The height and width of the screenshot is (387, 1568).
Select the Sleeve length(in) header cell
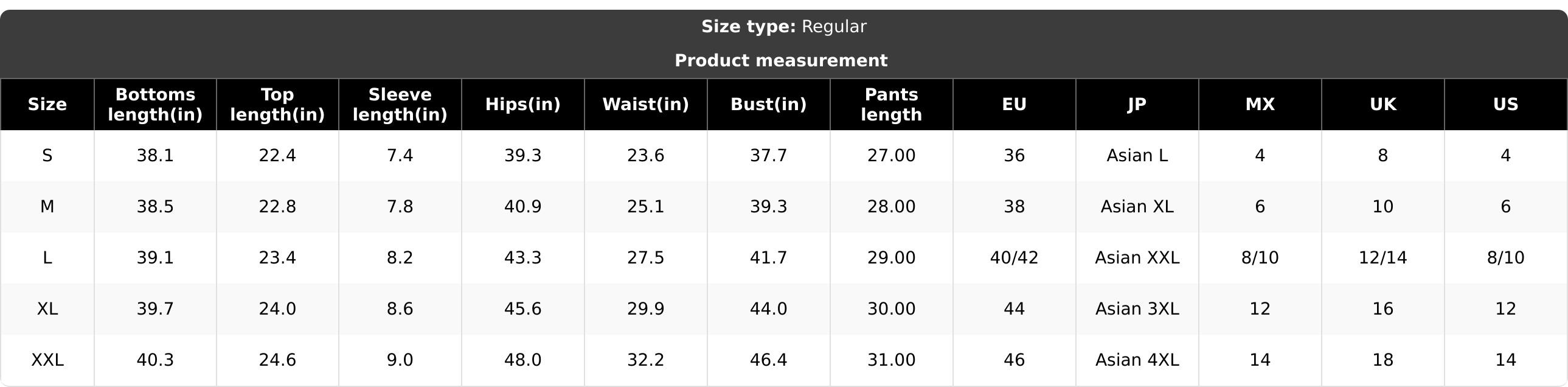coord(400,104)
